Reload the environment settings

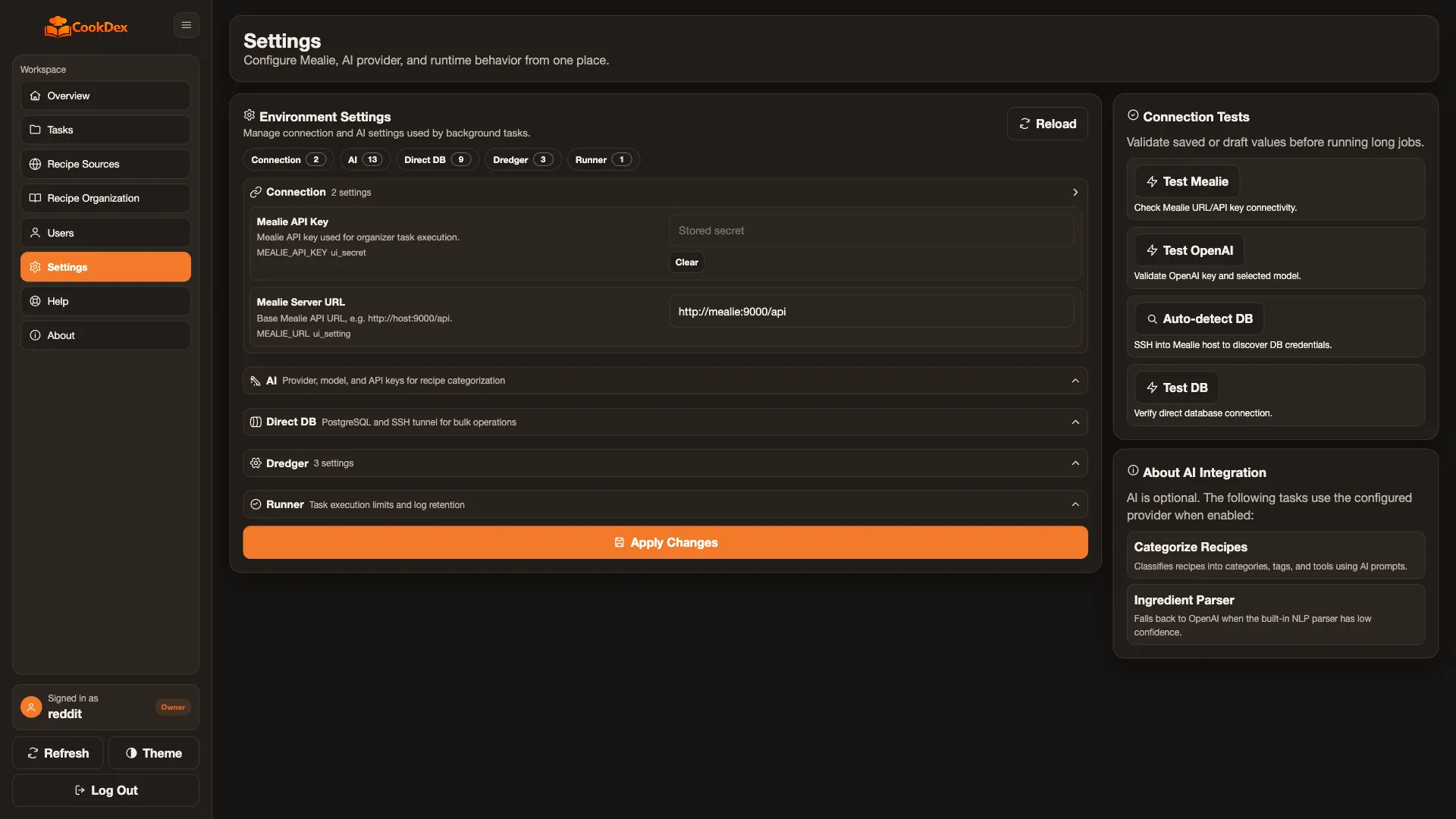tap(1047, 124)
